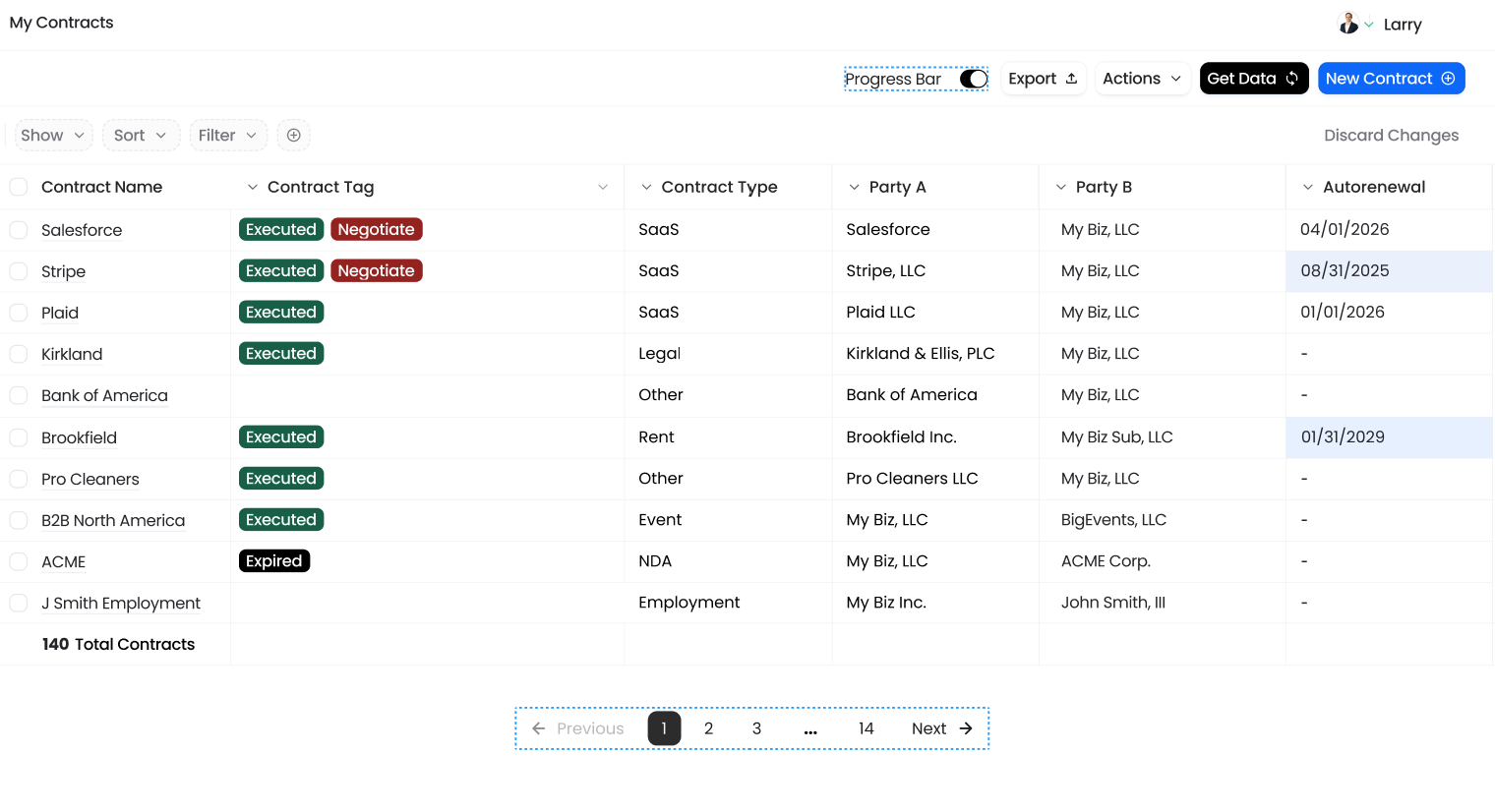Open the Show dropdown
Image resolution: width=1495 pixels, height=812 pixels.
[53, 136]
